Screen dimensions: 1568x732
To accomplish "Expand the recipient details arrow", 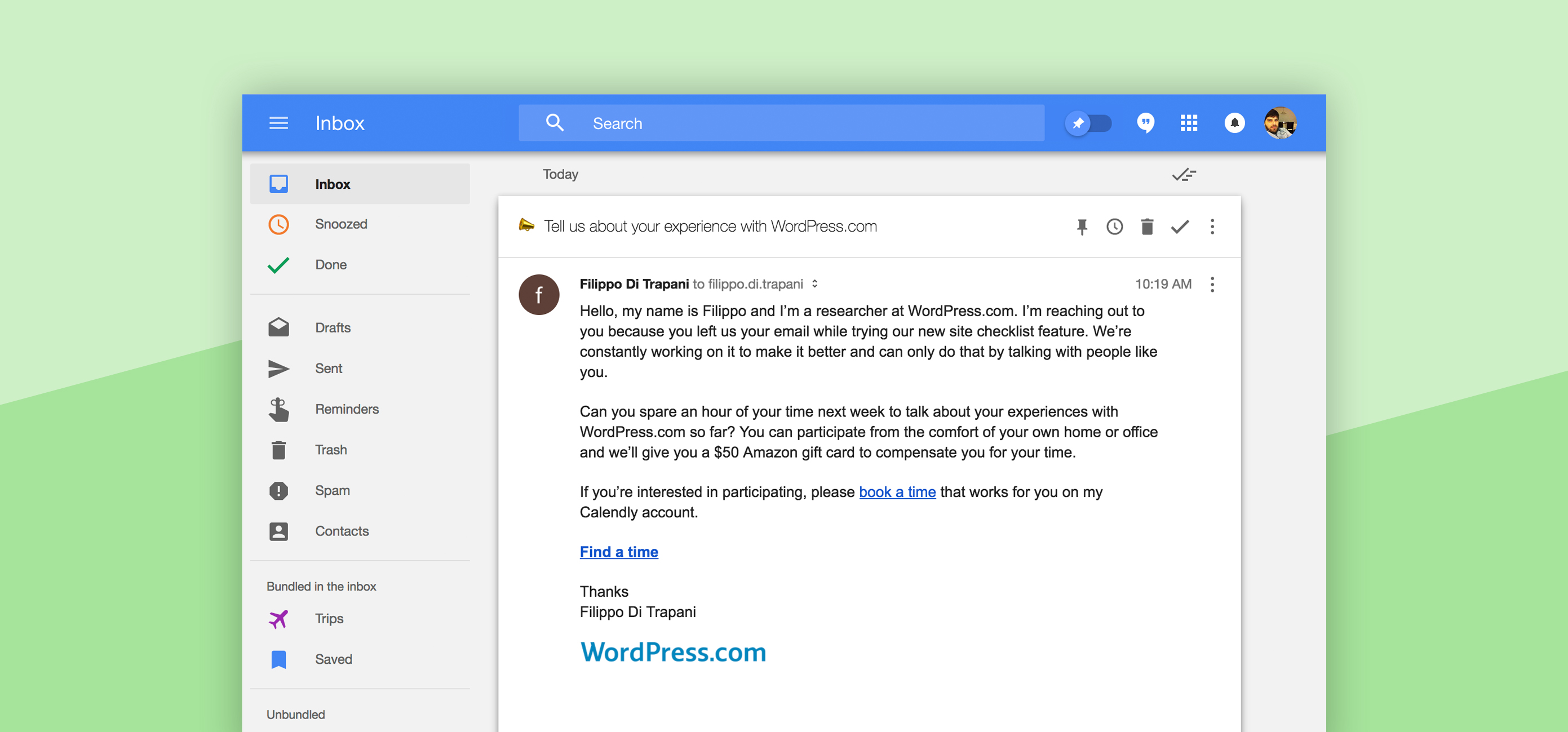I will (x=814, y=284).
